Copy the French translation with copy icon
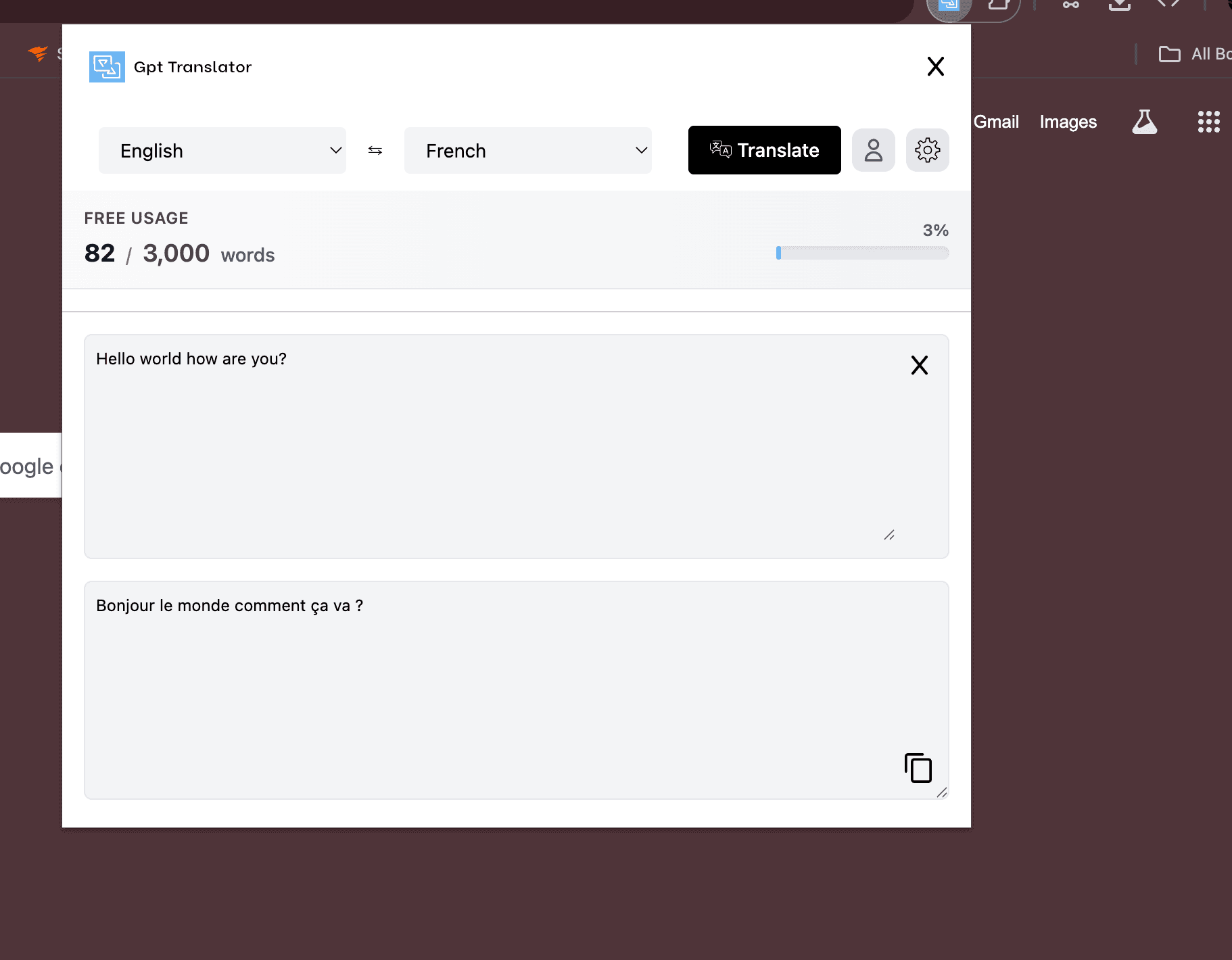 click(918, 768)
